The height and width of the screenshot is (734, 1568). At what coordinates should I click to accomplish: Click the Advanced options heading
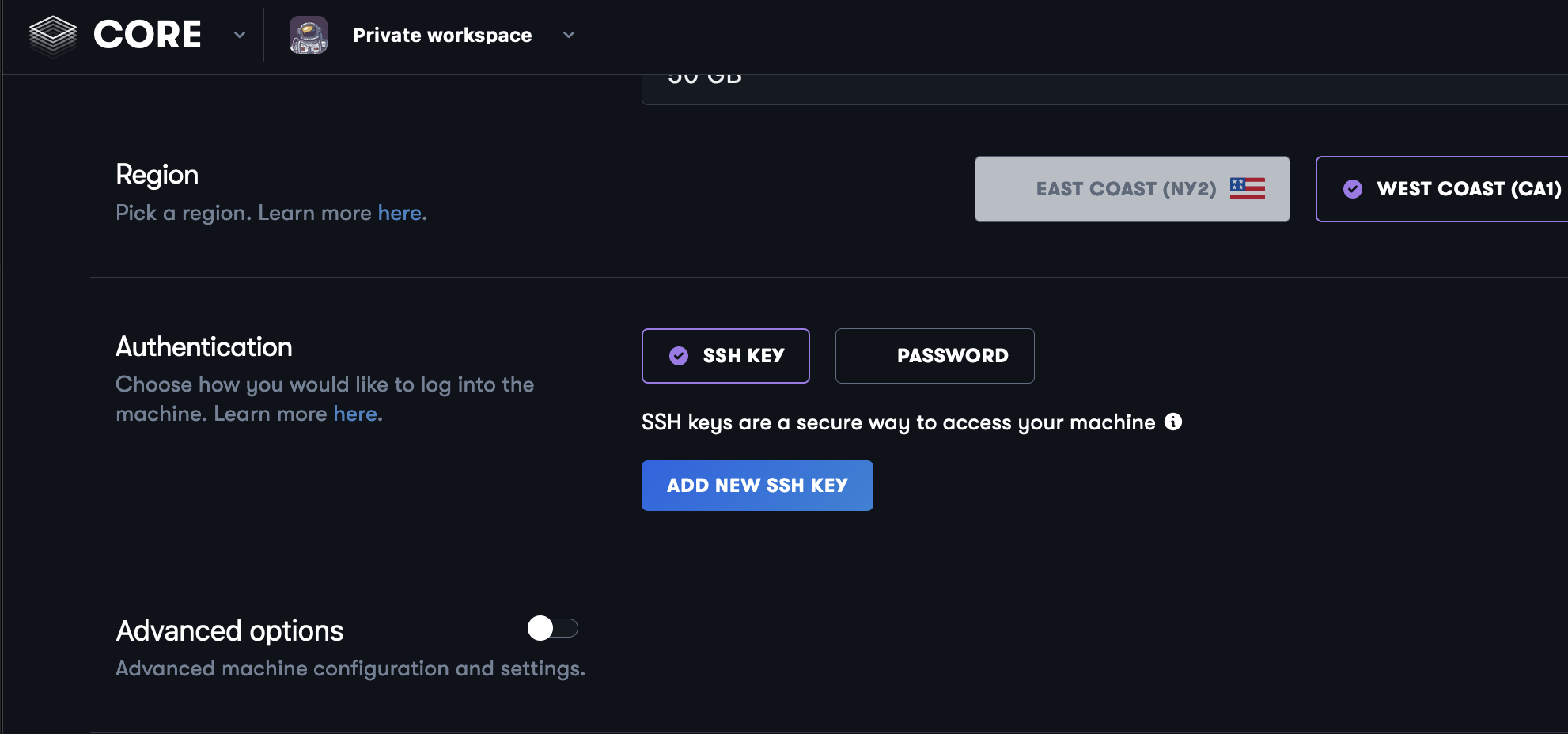coord(229,631)
